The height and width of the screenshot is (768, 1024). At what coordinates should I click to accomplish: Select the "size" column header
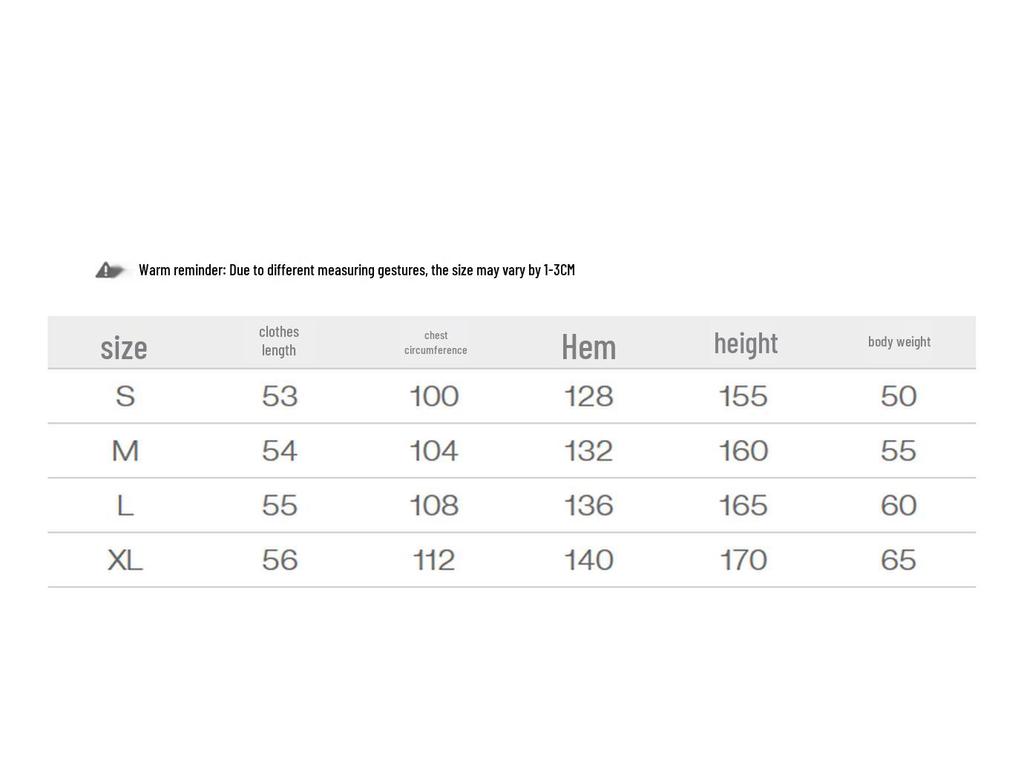point(124,347)
